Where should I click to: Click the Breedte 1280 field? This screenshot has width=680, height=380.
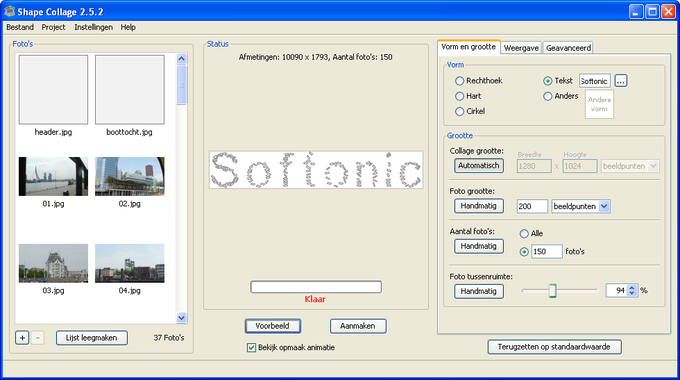pyautogui.click(x=534, y=166)
